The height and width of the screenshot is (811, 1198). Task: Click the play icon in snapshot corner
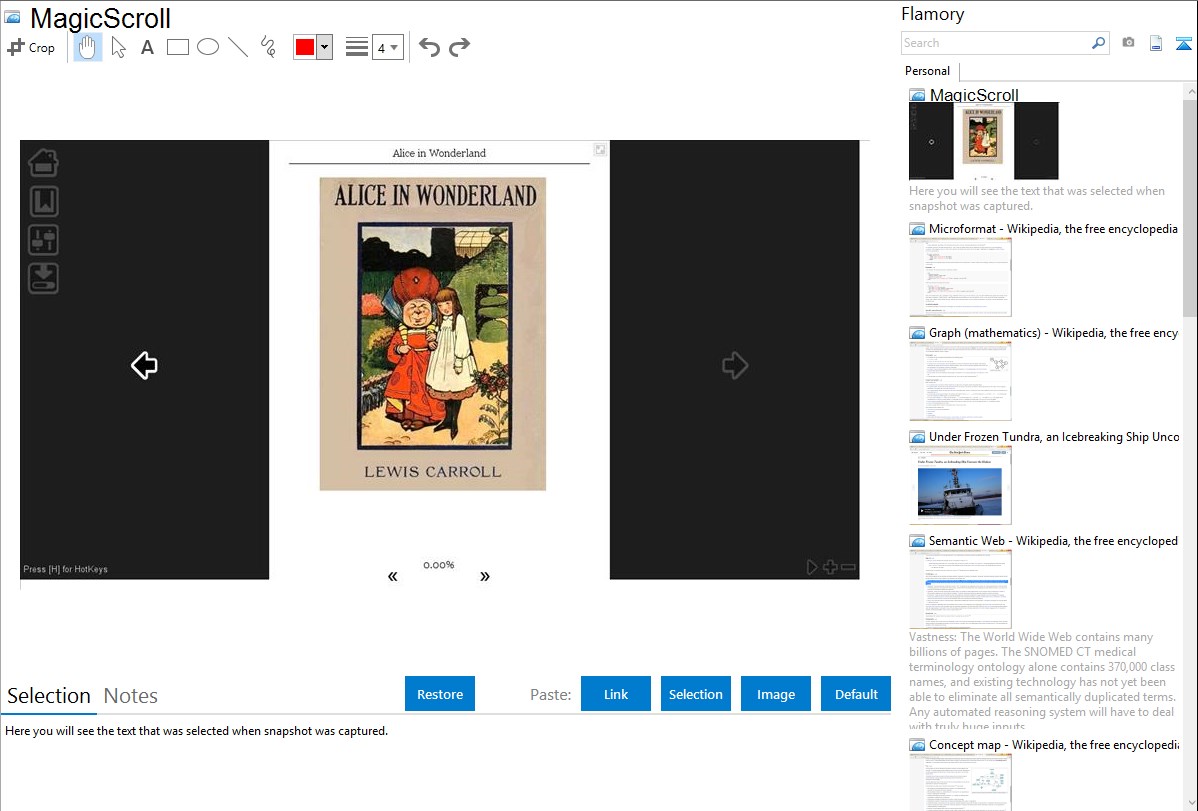[x=811, y=567]
